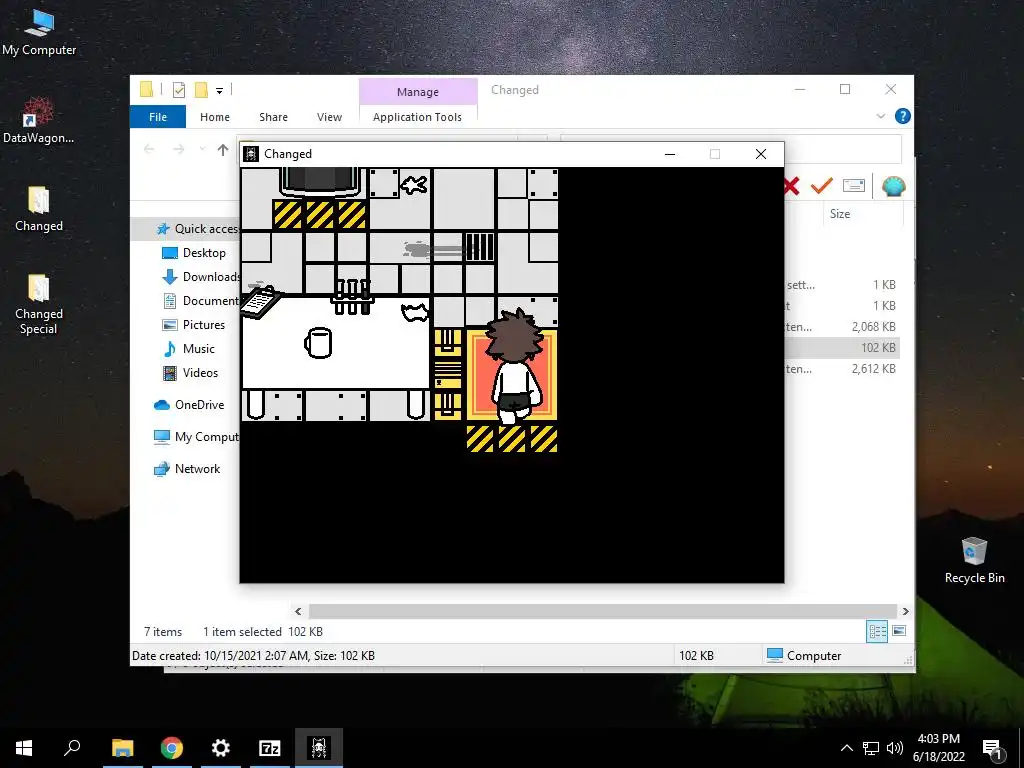This screenshot has width=1024, height=768.
Task: Select the settings file row with 1 KB
Action: point(841,285)
